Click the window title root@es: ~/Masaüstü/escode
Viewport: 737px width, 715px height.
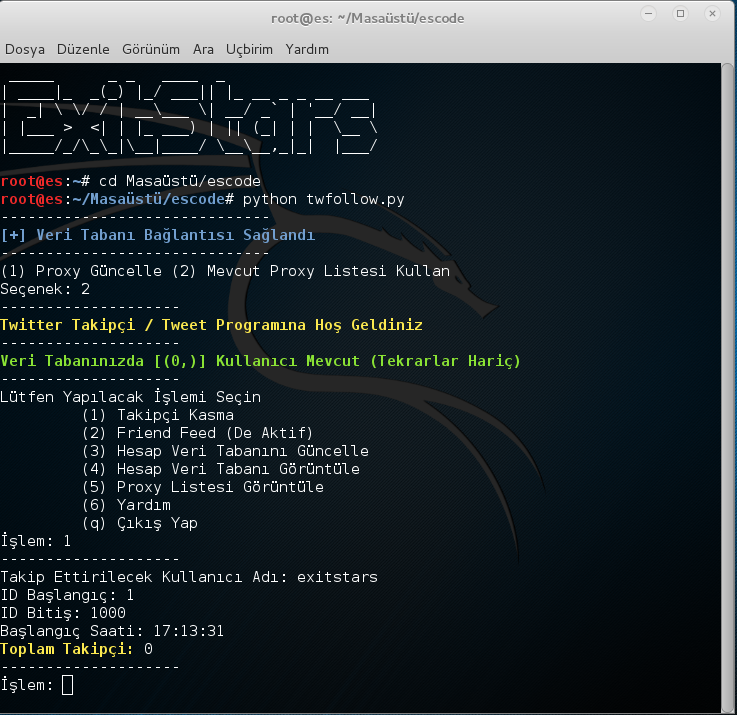[368, 18]
